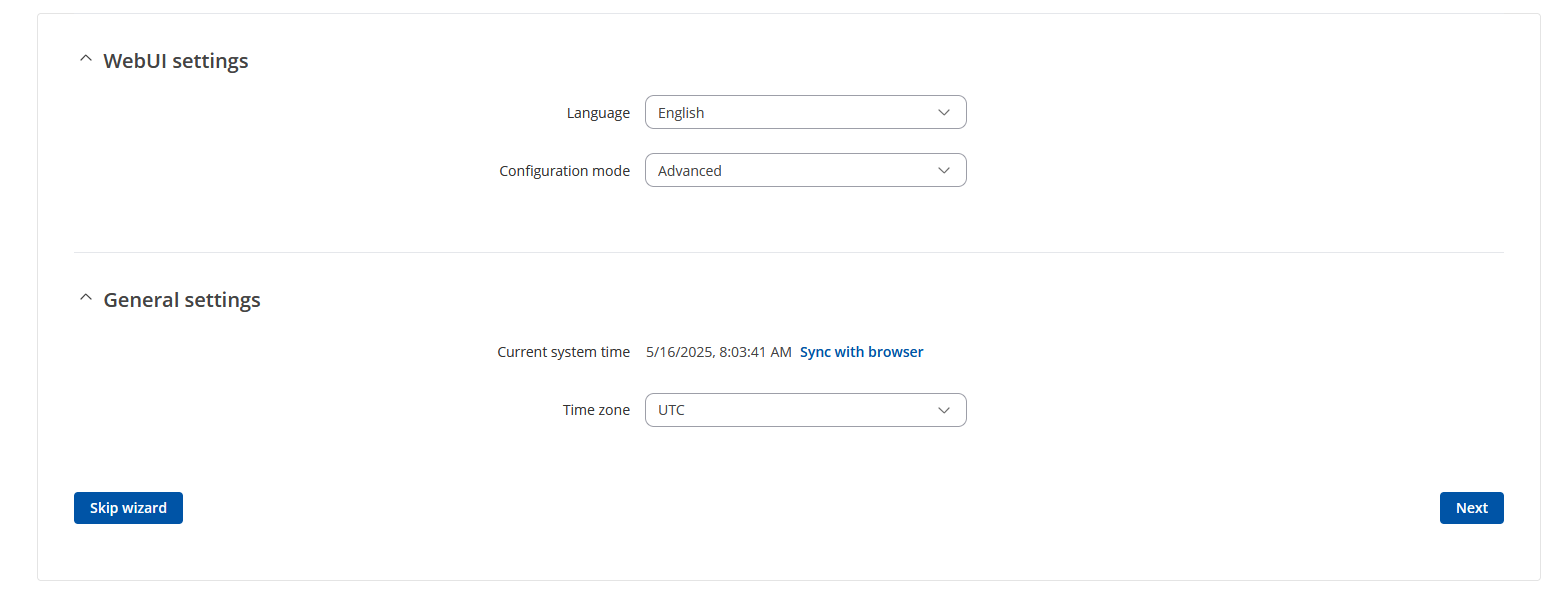Click the arrow icon in Language field
1560x599 pixels.
click(x=944, y=113)
